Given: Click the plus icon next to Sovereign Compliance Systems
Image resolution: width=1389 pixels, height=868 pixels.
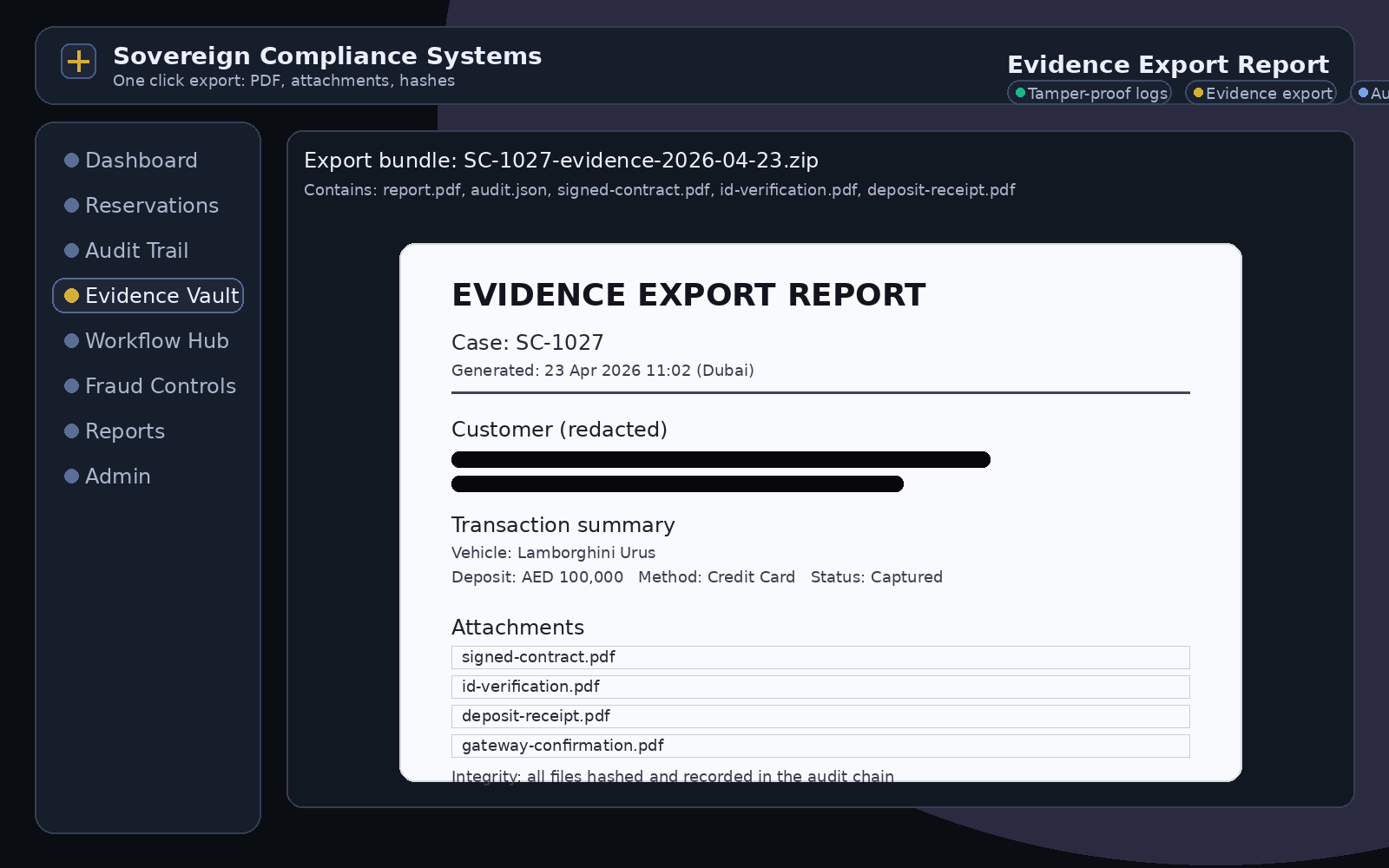Looking at the screenshot, I should (x=78, y=61).
